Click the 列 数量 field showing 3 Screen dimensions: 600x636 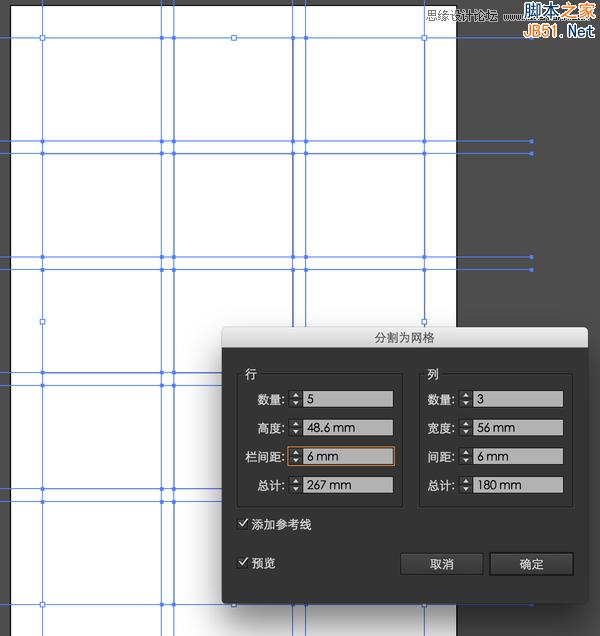(x=518, y=399)
